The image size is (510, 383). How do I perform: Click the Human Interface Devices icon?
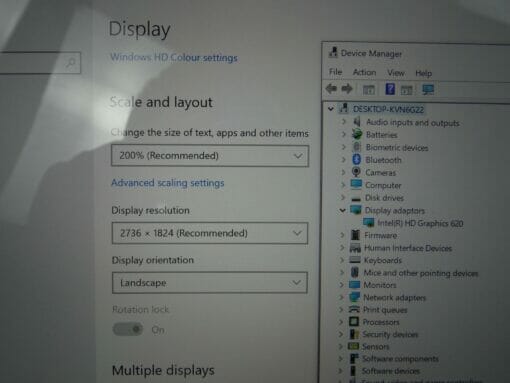tap(355, 248)
